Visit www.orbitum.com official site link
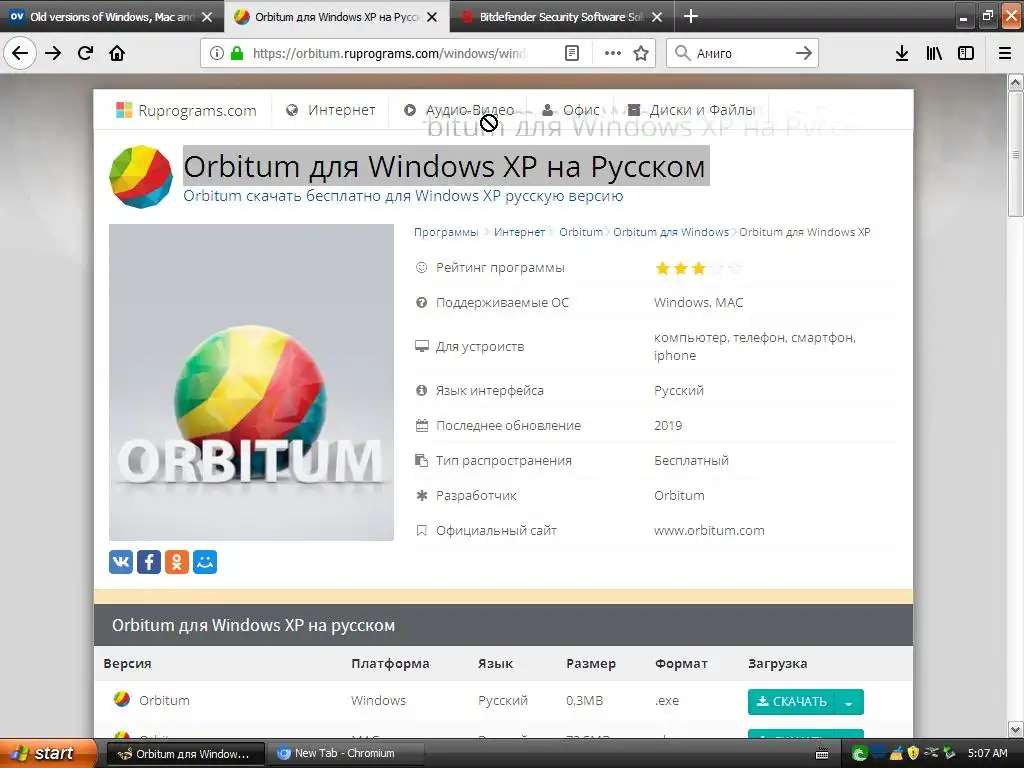The image size is (1024, 768). 709,530
